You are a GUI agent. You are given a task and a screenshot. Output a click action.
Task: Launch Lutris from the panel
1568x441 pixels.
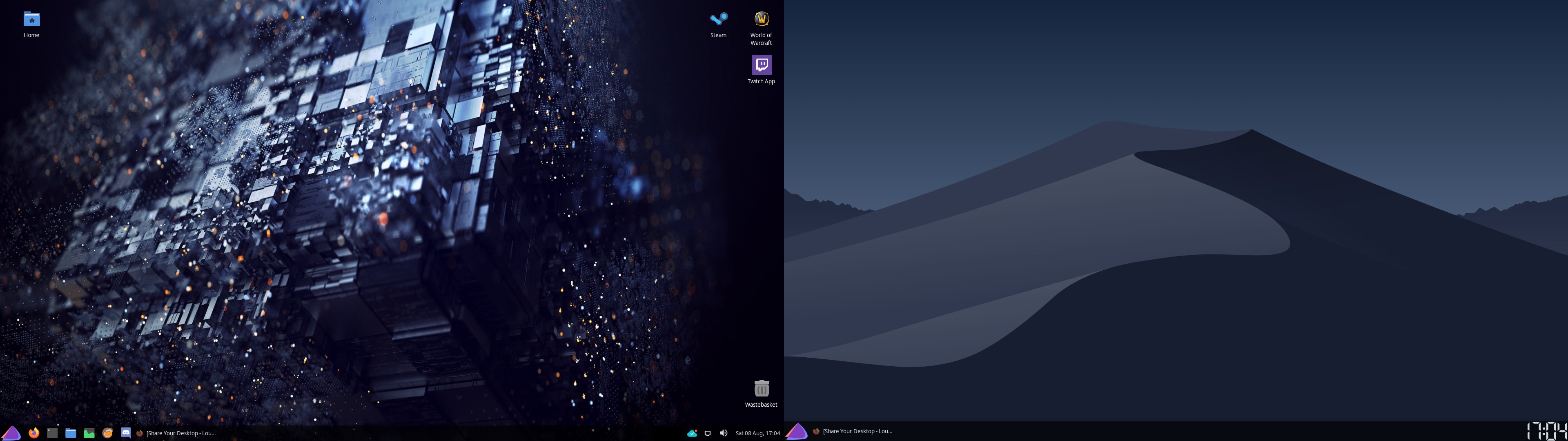click(x=107, y=433)
